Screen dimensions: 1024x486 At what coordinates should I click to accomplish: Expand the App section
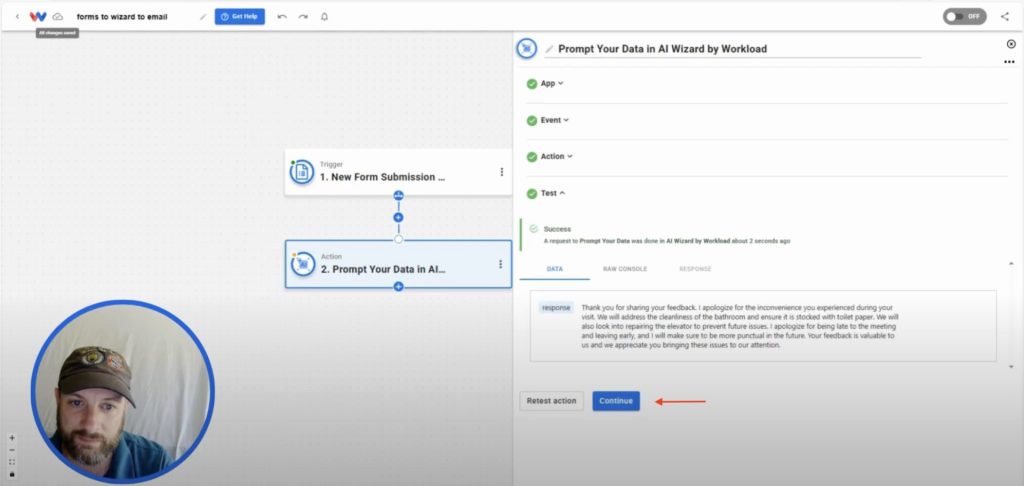point(552,84)
